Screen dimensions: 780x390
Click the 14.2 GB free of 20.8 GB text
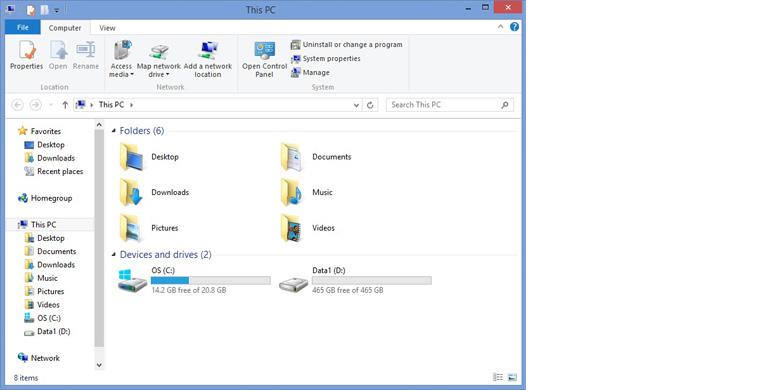(x=189, y=290)
